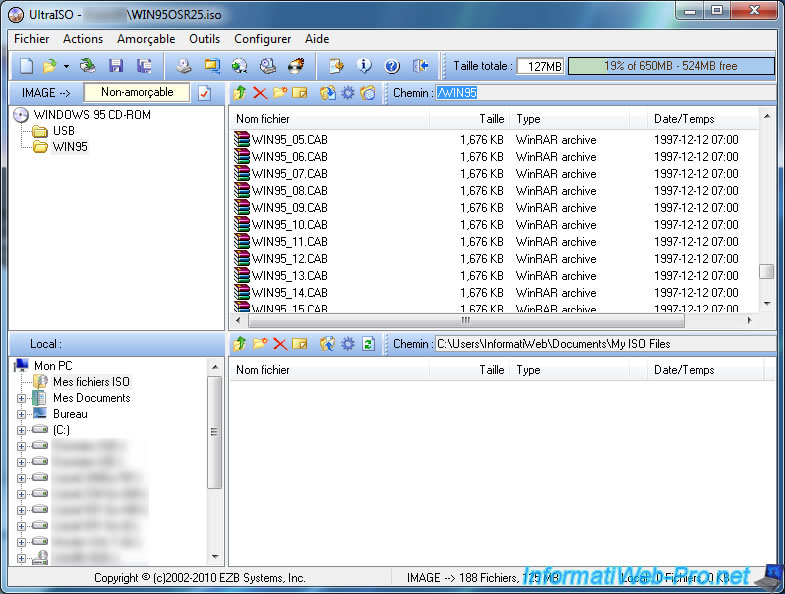Expand the Mes Documents tree node
Viewport: 785px width, 594px height.
click(21, 399)
